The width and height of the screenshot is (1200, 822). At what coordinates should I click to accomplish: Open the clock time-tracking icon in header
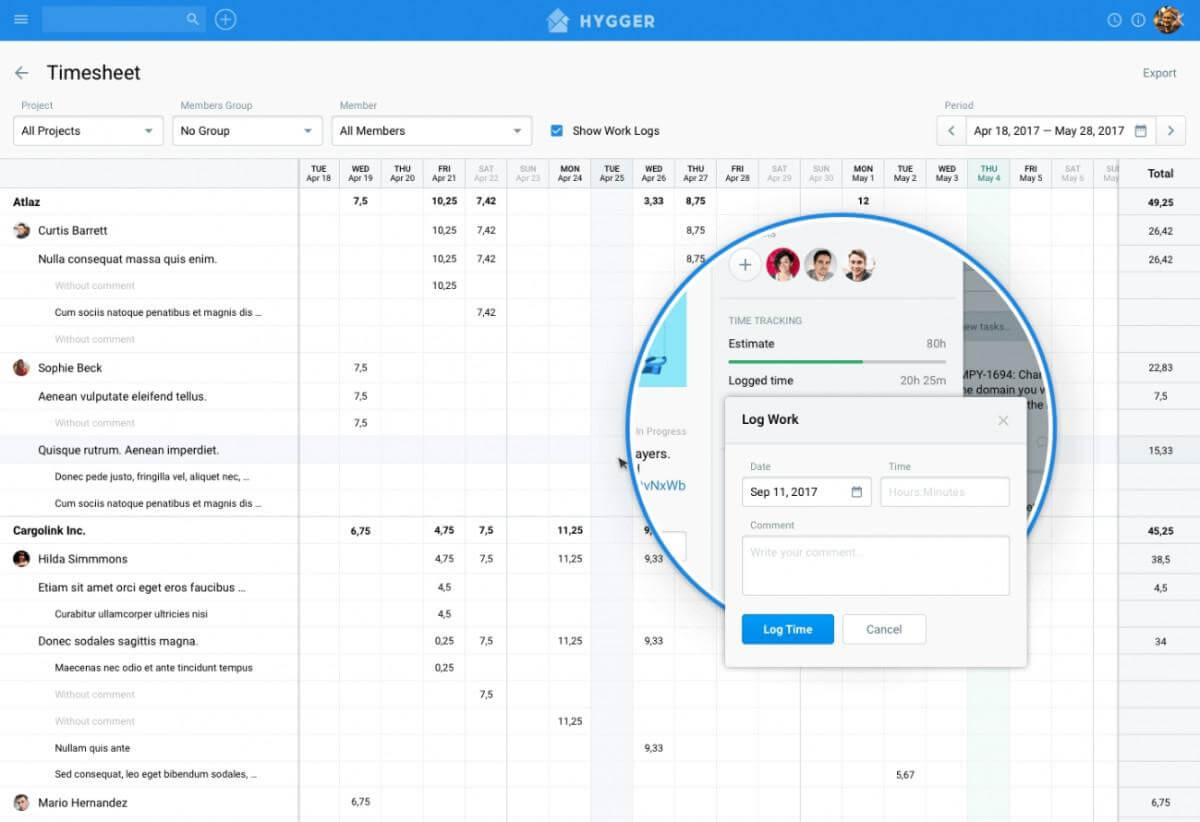pos(1115,20)
